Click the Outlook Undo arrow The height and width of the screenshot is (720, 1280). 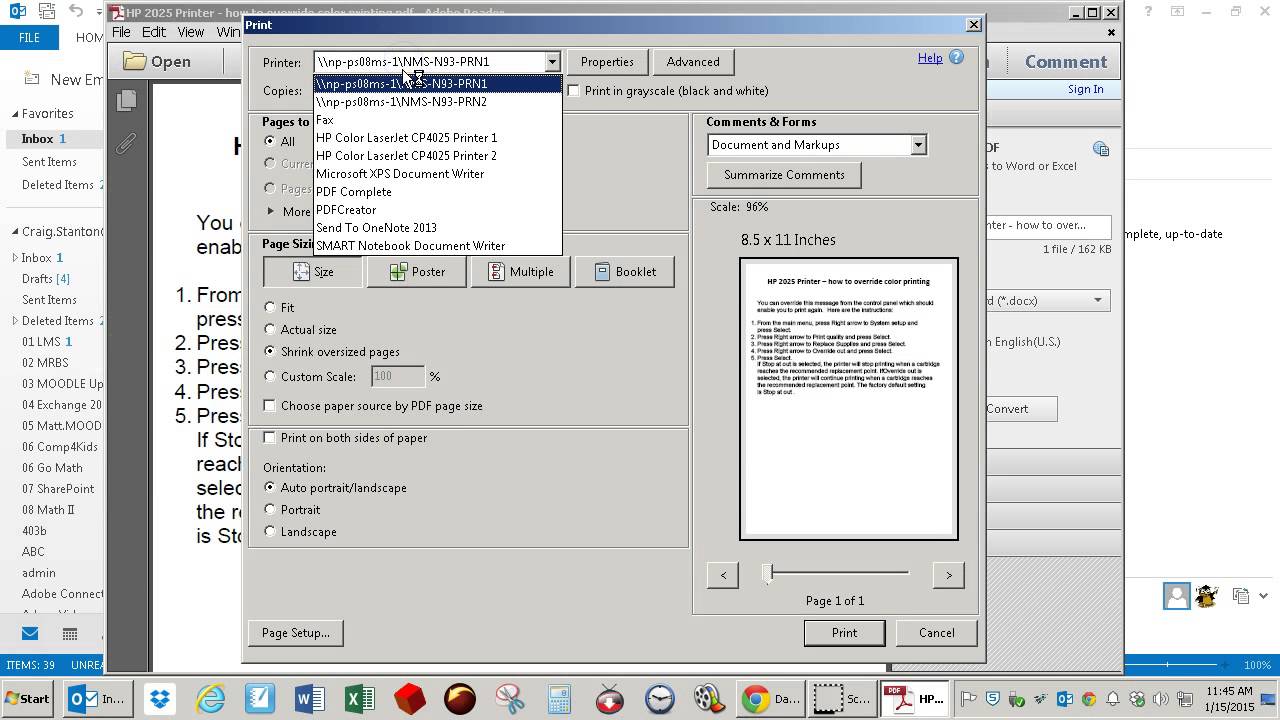[77, 12]
